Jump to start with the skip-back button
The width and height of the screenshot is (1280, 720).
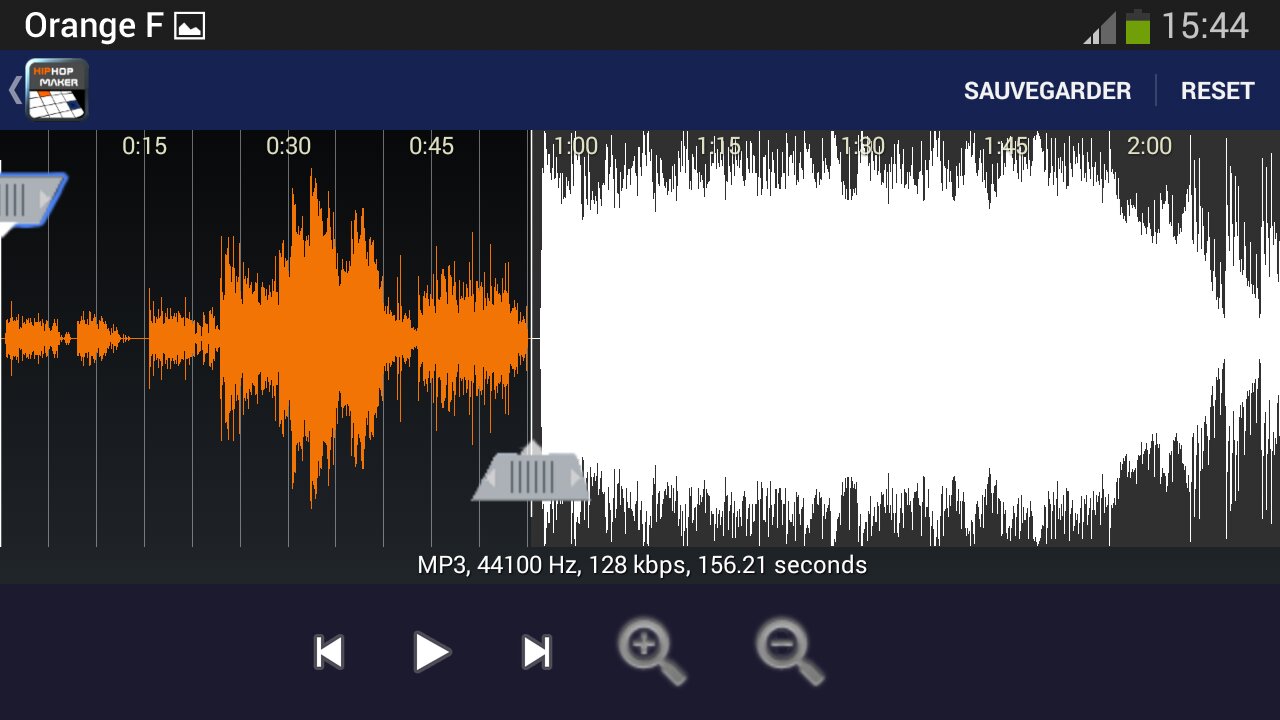(329, 652)
